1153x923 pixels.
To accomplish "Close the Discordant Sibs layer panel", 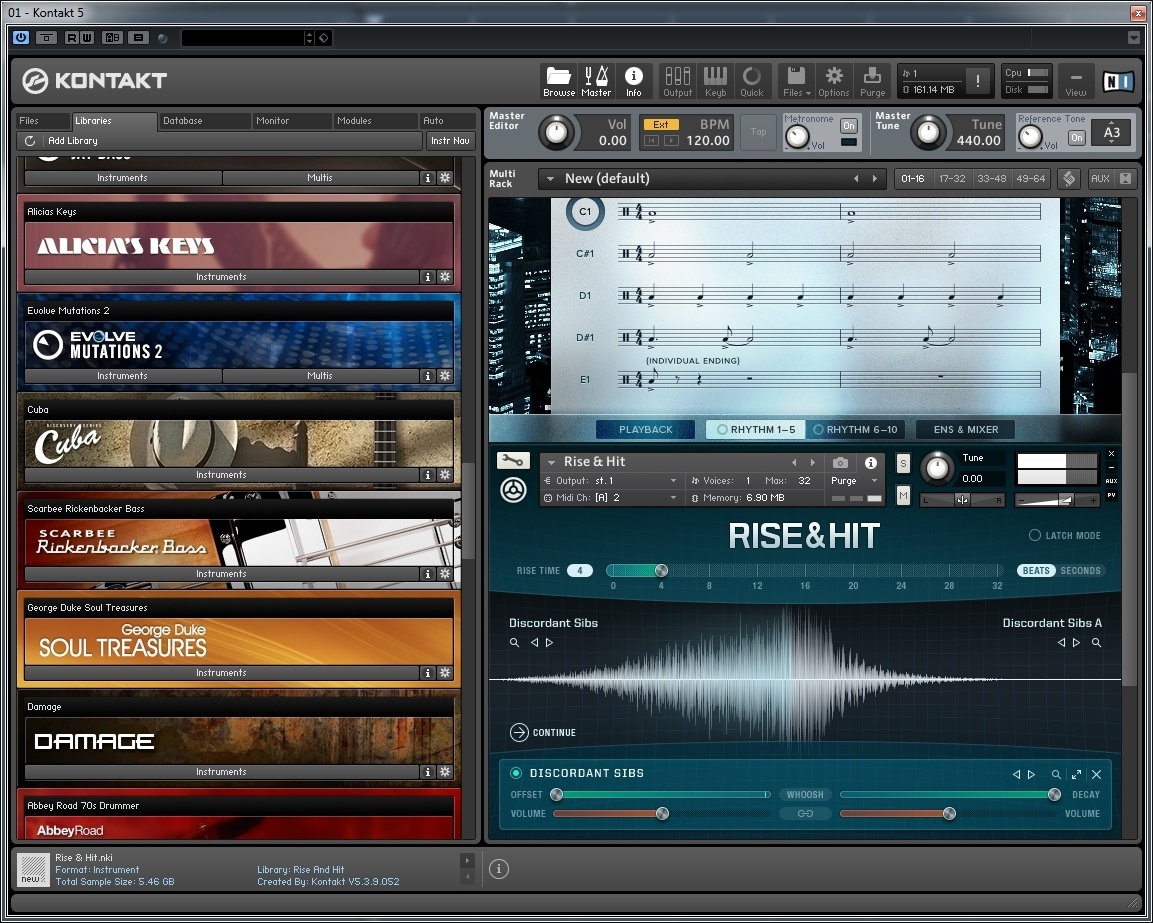I will click(1096, 774).
